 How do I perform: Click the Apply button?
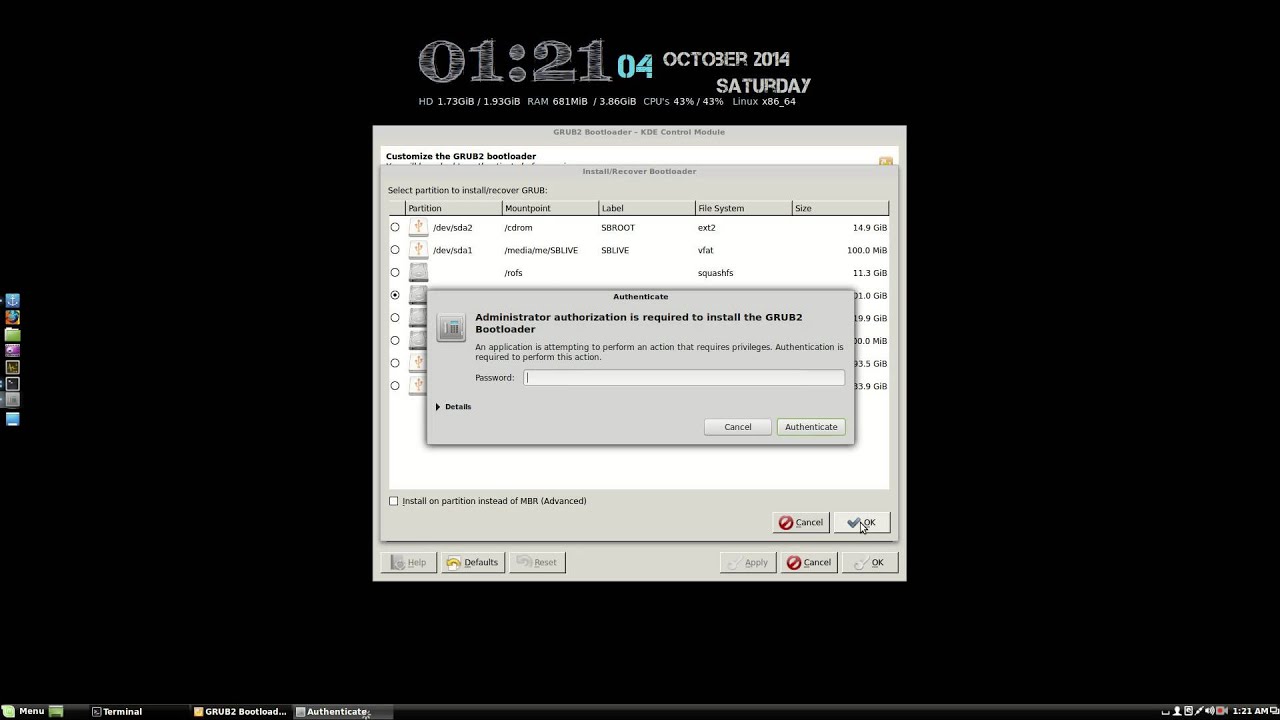[x=748, y=562]
